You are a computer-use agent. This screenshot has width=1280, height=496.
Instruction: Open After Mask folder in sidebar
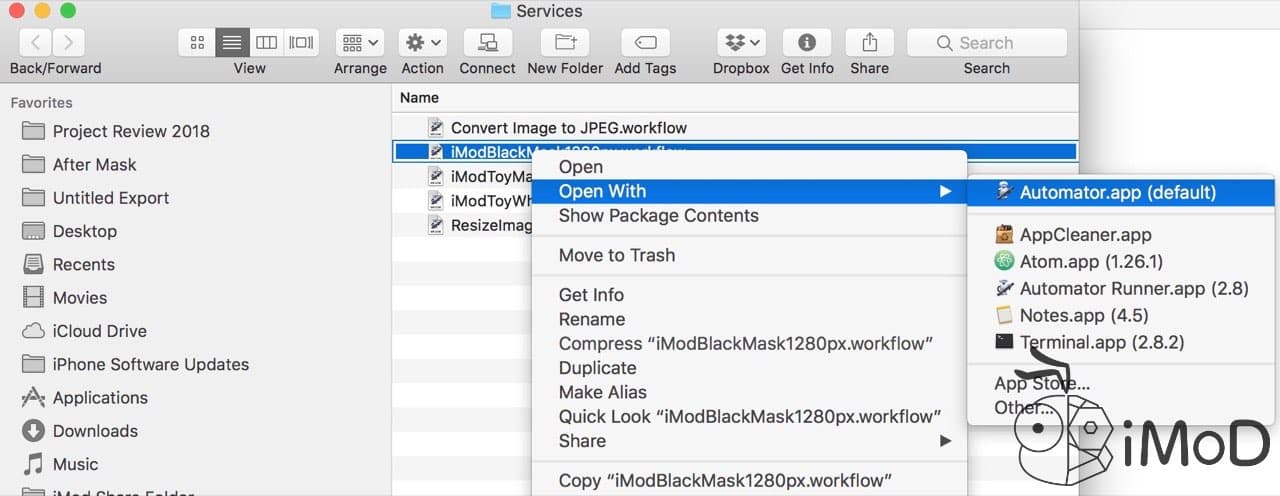[94, 164]
